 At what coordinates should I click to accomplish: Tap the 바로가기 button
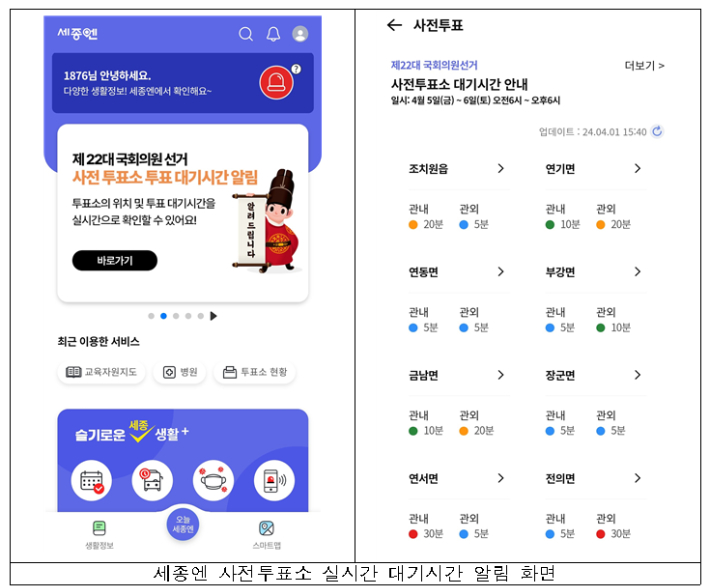(x=115, y=260)
